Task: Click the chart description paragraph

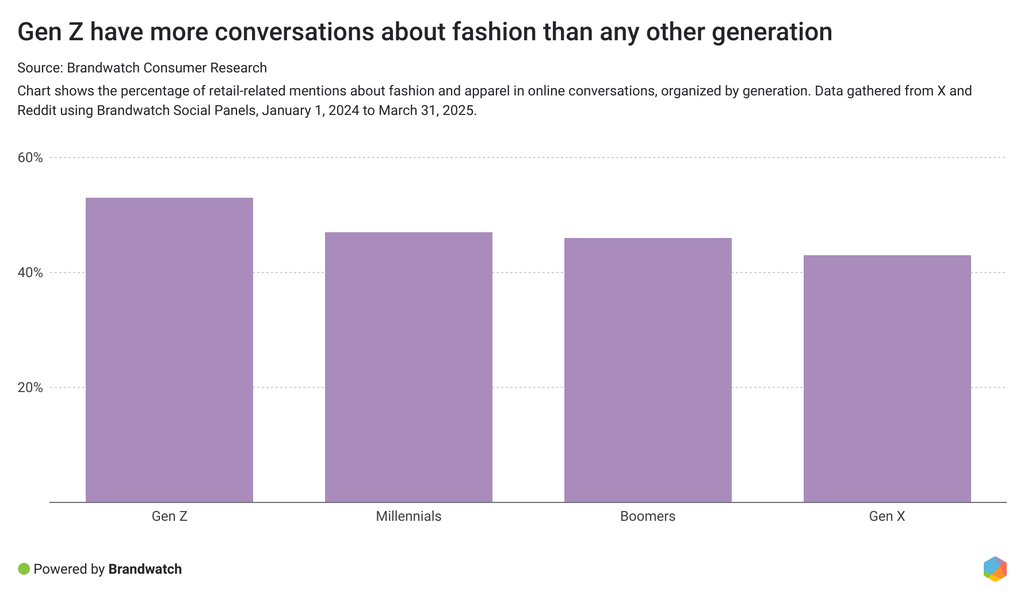Action: (x=495, y=101)
